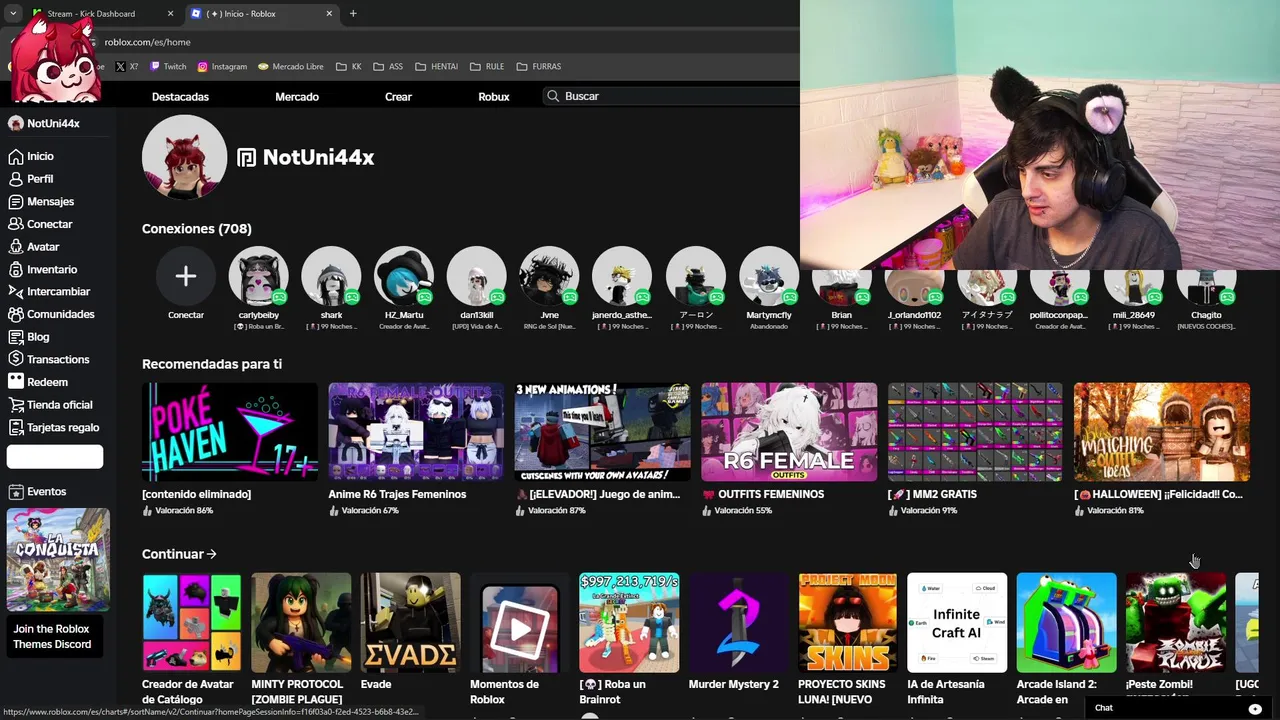Open shark's connection avatar
Image resolution: width=1280 pixels, height=720 pixels.
[x=331, y=276]
